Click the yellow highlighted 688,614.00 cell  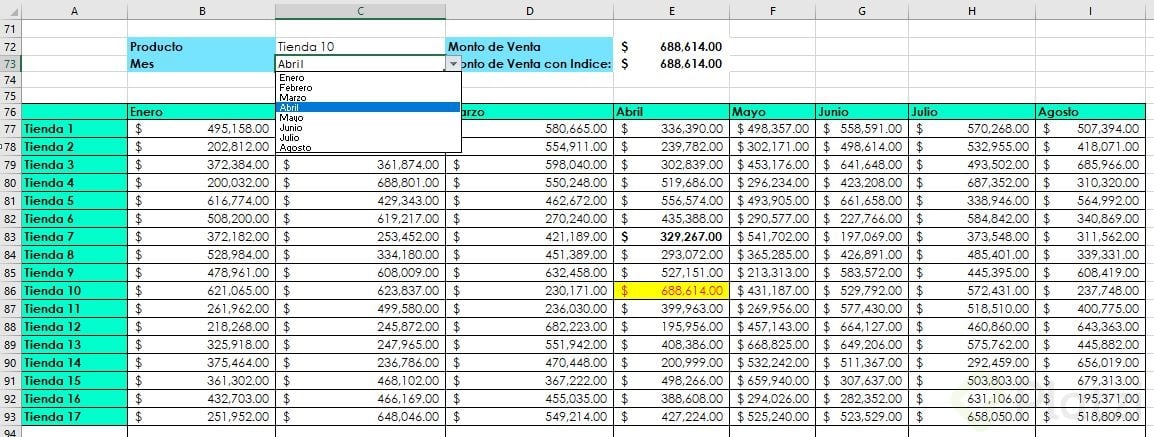click(671, 291)
